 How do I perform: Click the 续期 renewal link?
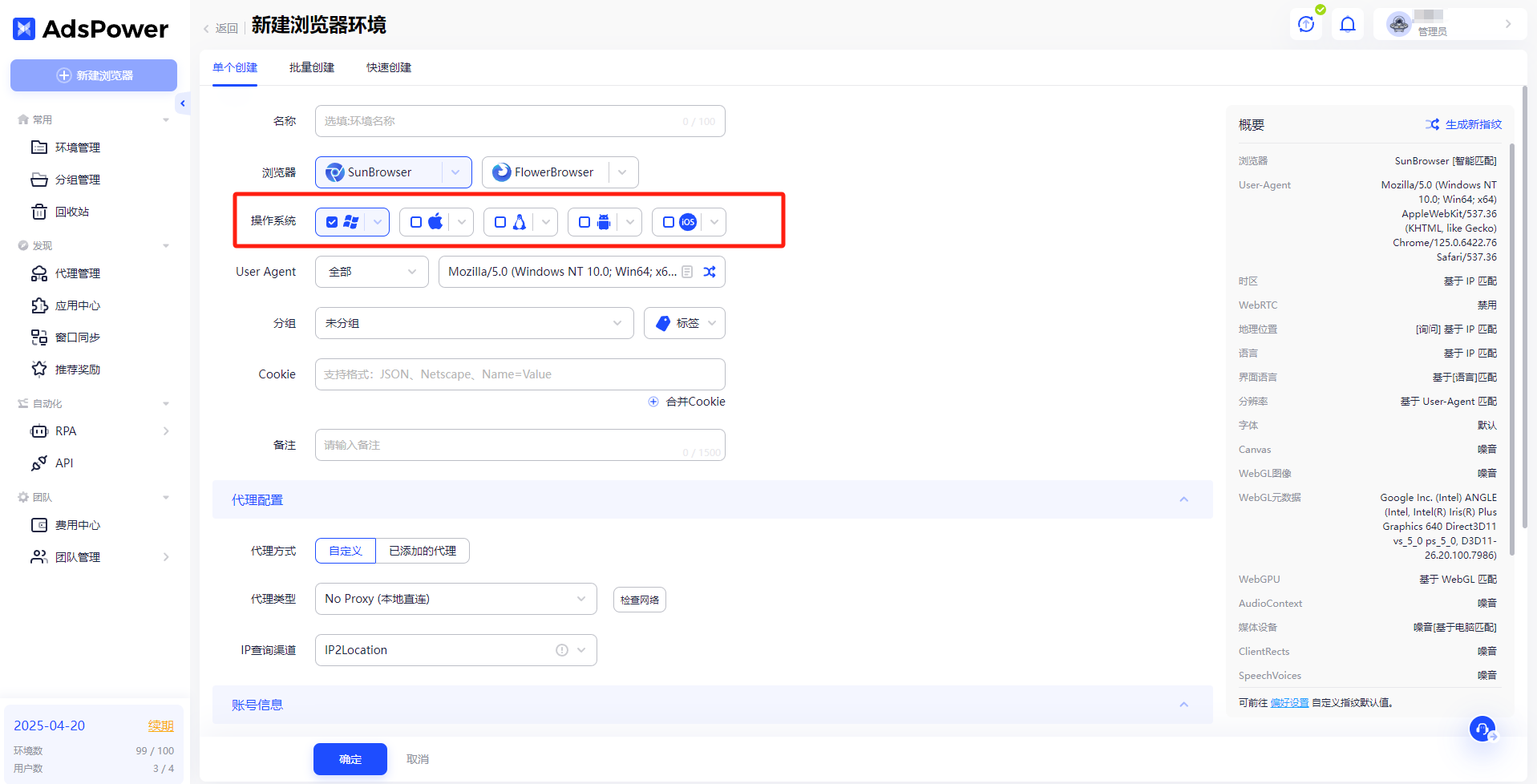161,725
